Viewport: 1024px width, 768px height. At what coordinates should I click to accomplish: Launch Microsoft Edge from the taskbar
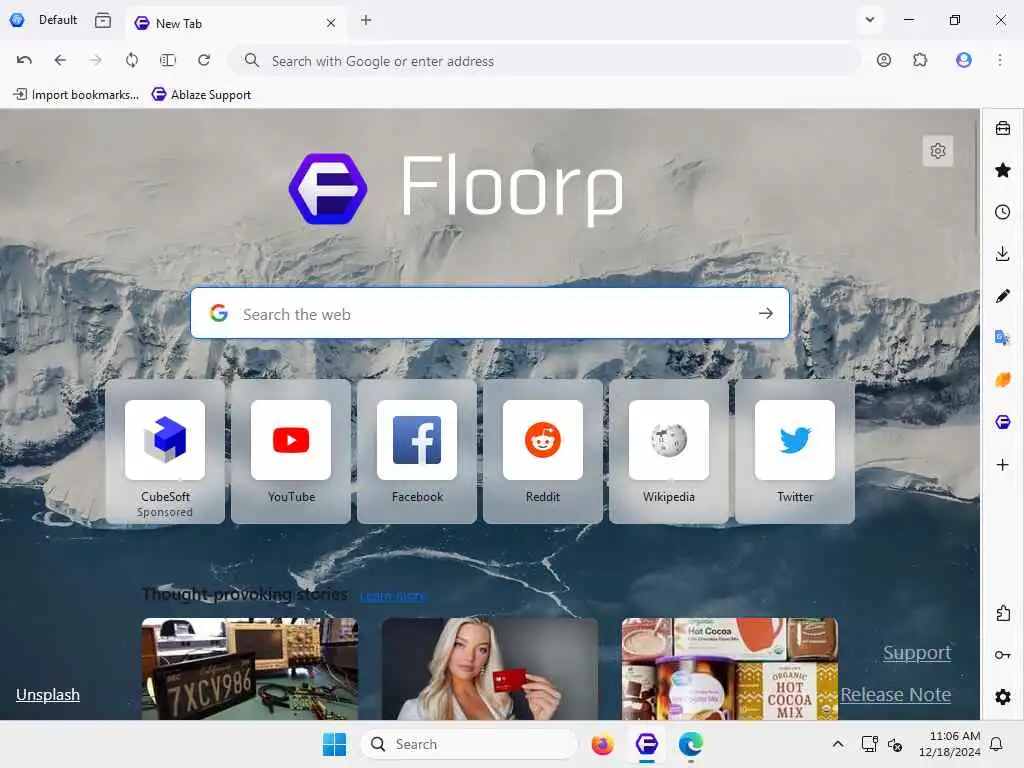click(690, 744)
